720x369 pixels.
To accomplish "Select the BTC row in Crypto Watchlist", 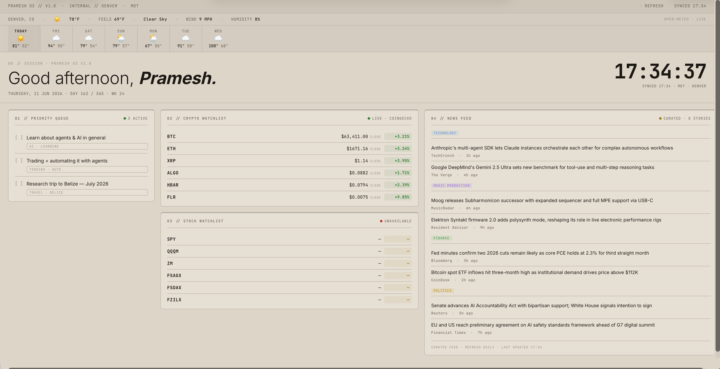I will [x=289, y=137].
